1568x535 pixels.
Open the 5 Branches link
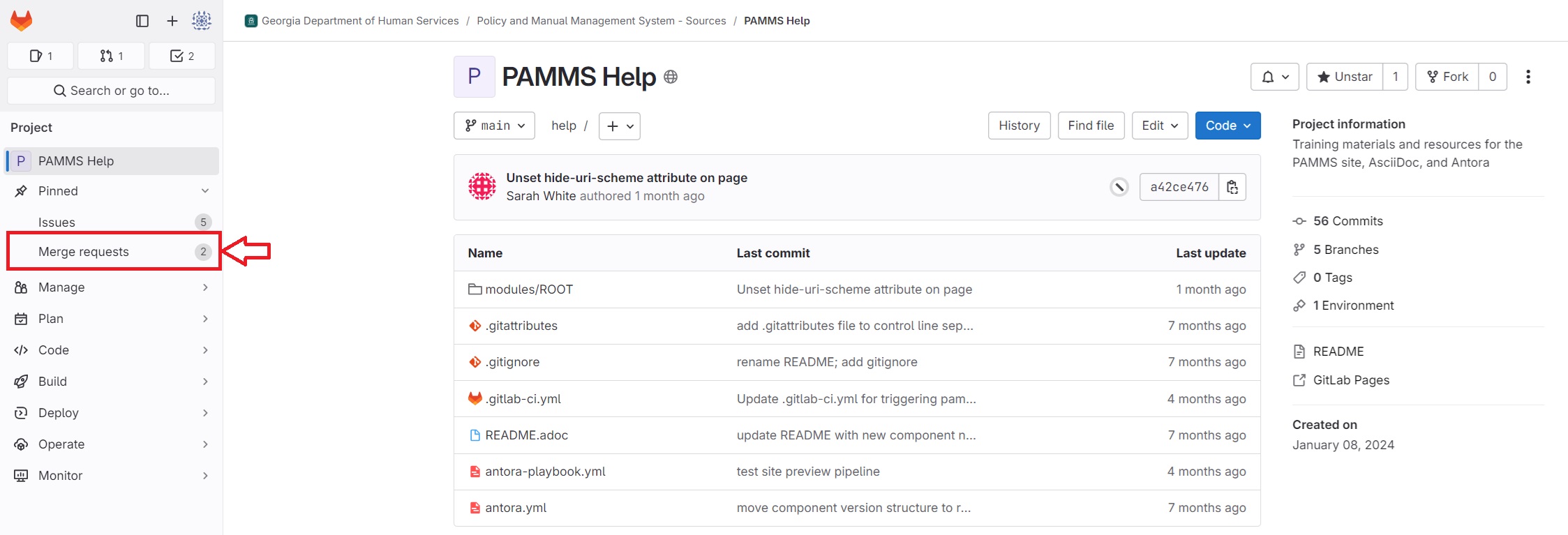[x=1345, y=250]
